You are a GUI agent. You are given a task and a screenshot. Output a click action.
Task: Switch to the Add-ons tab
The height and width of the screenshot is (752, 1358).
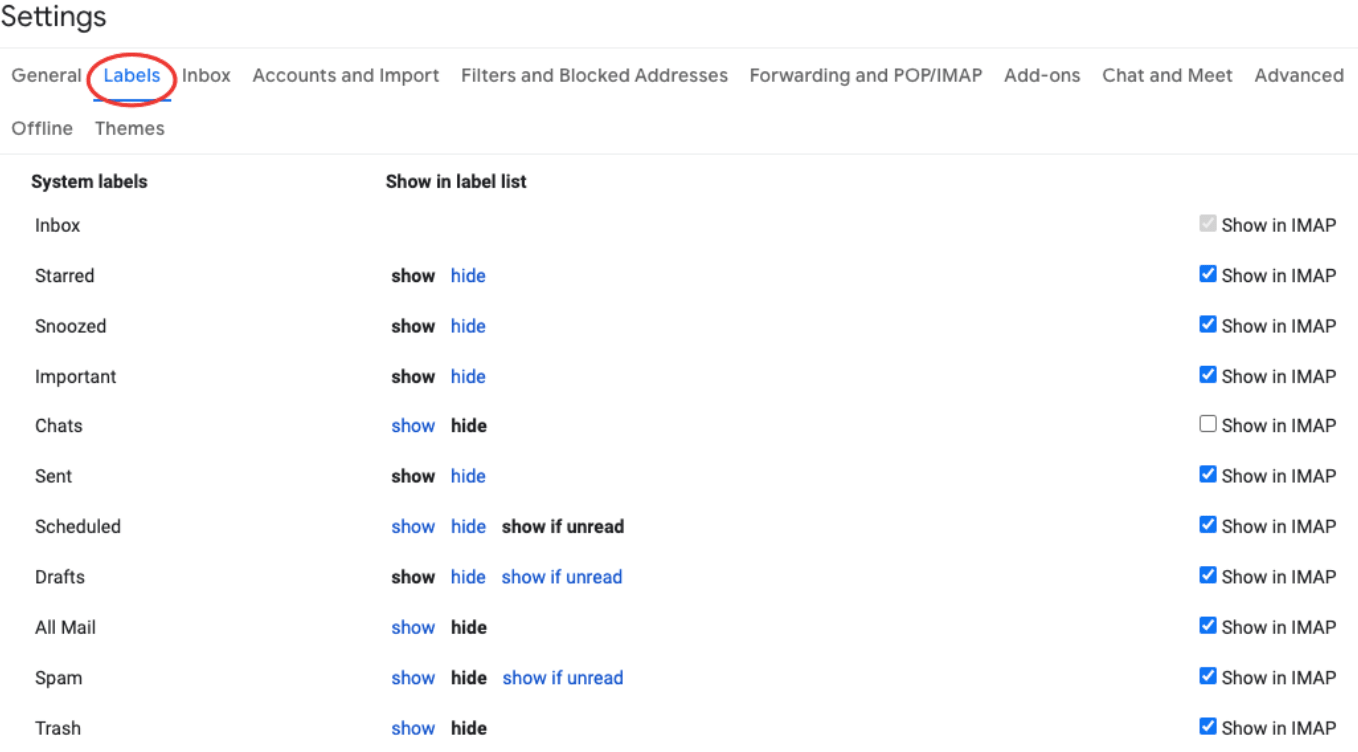[1042, 75]
